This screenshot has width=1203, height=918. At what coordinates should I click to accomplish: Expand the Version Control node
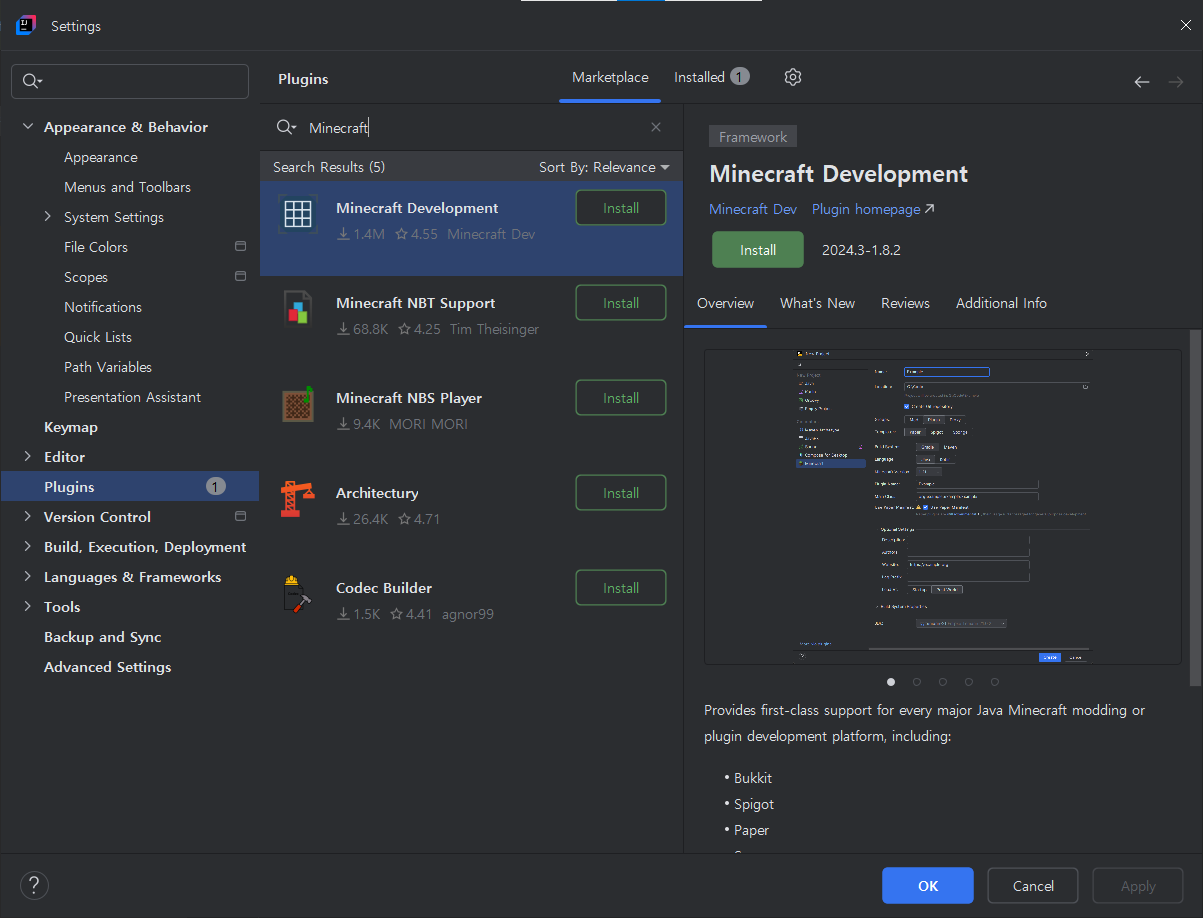click(x=27, y=516)
